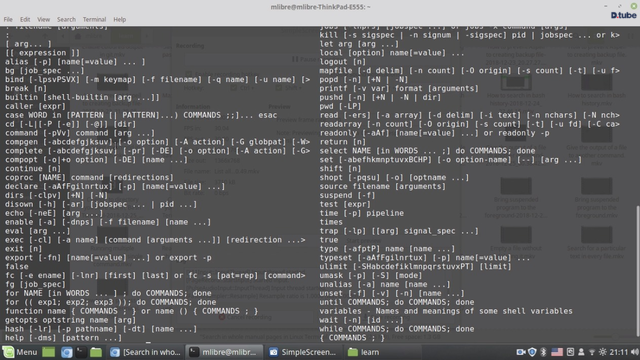This screenshot has height=360, width=640.
Task: Click the 'getopts optstring name [arg]' line
Action: [x=70, y=320]
